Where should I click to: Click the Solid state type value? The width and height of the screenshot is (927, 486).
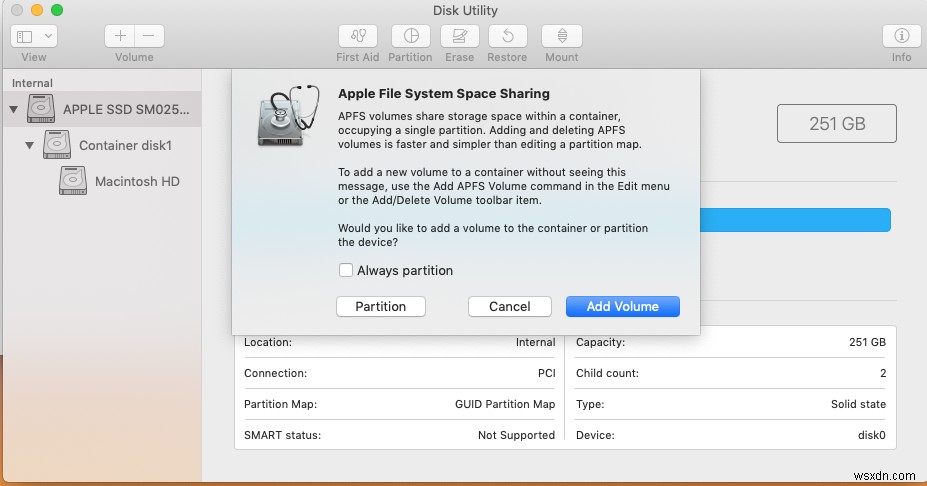[x=858, y=404]
